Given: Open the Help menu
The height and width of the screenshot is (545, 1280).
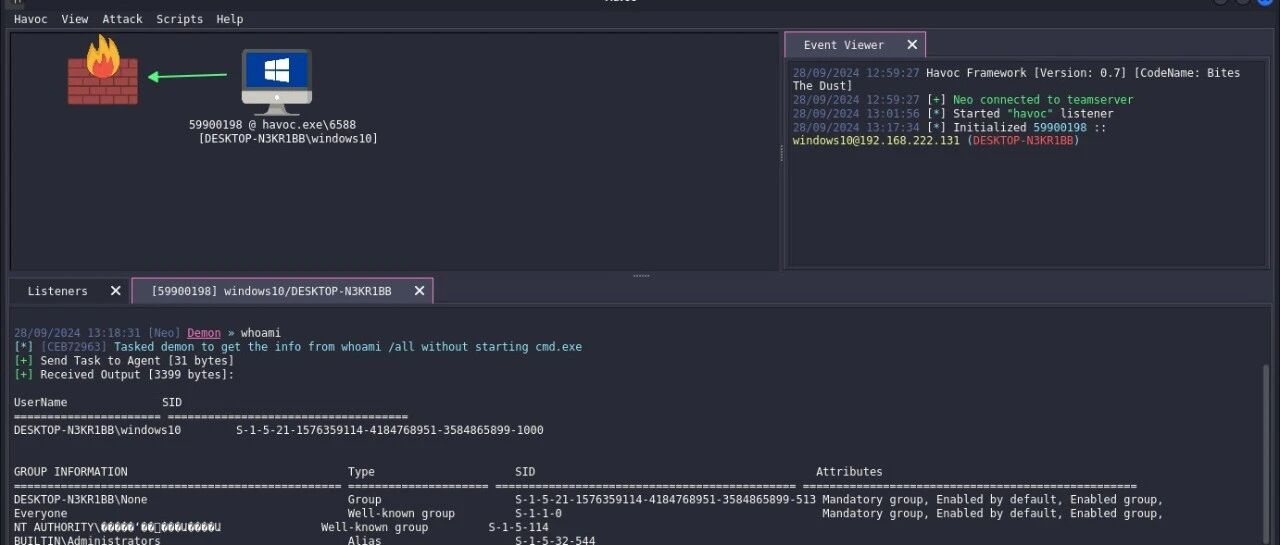Looking at the screenshot, I should tap(230, 19).
